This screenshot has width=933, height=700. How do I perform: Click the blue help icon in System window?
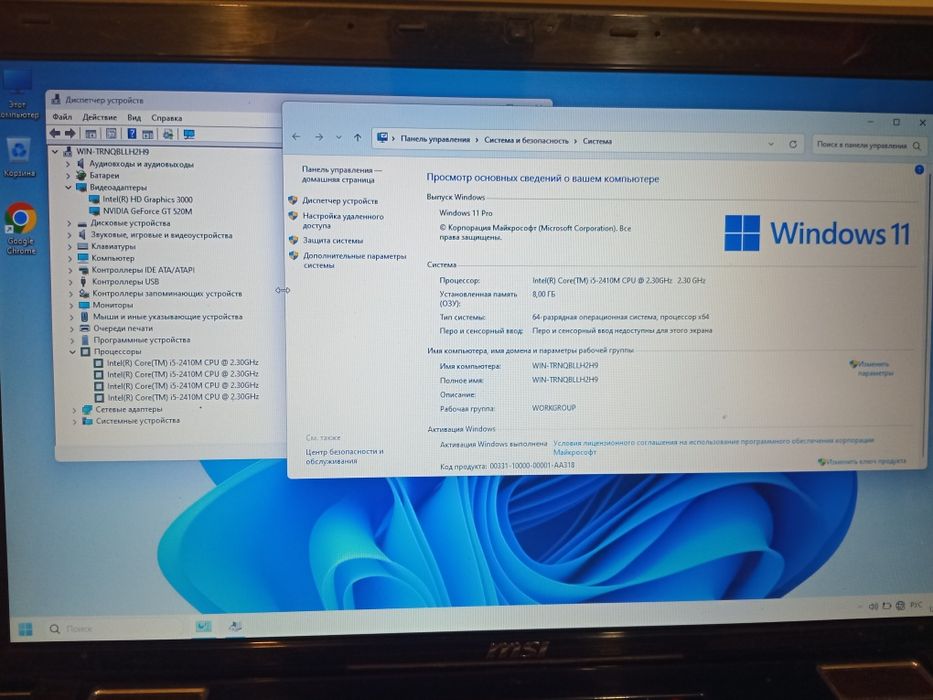[x=919, y=170]
